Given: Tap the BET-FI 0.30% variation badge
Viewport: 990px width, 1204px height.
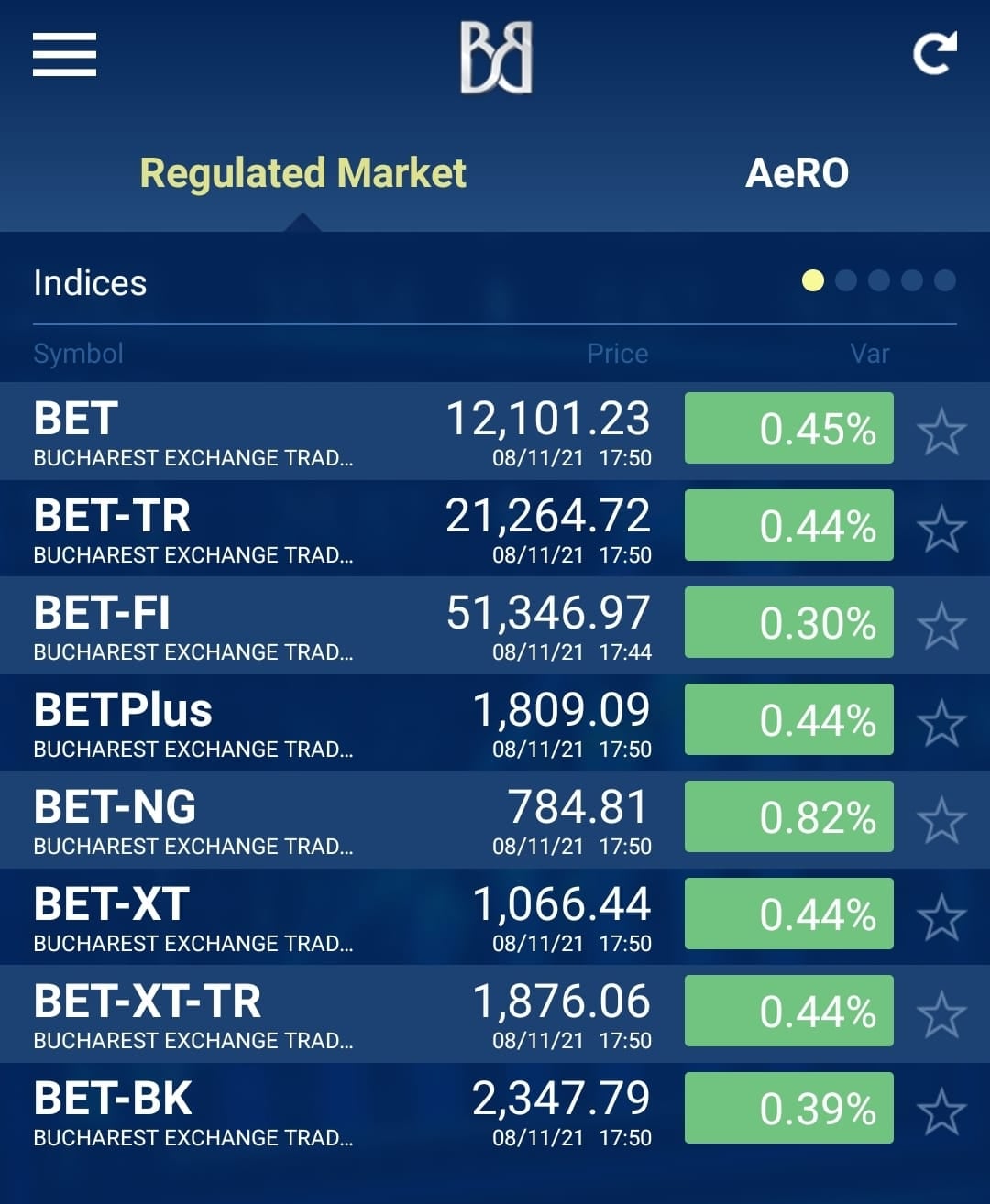Looking at the screenshot, I should (789, 622).
